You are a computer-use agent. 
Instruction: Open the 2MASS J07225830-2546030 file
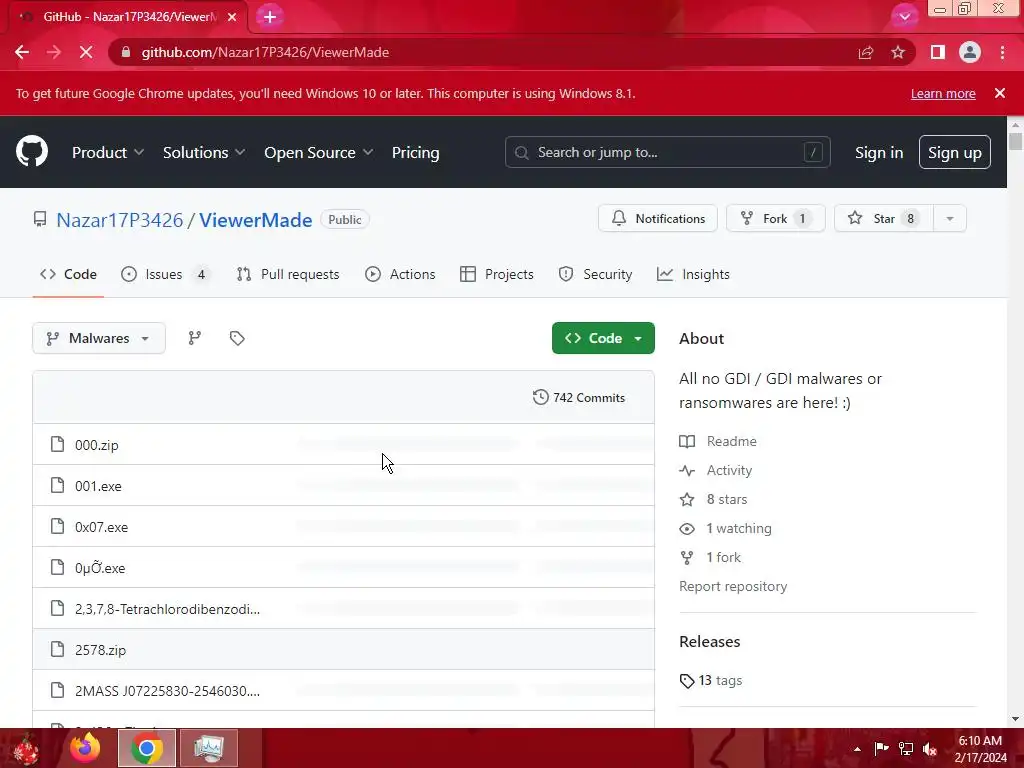click(167, 691)
